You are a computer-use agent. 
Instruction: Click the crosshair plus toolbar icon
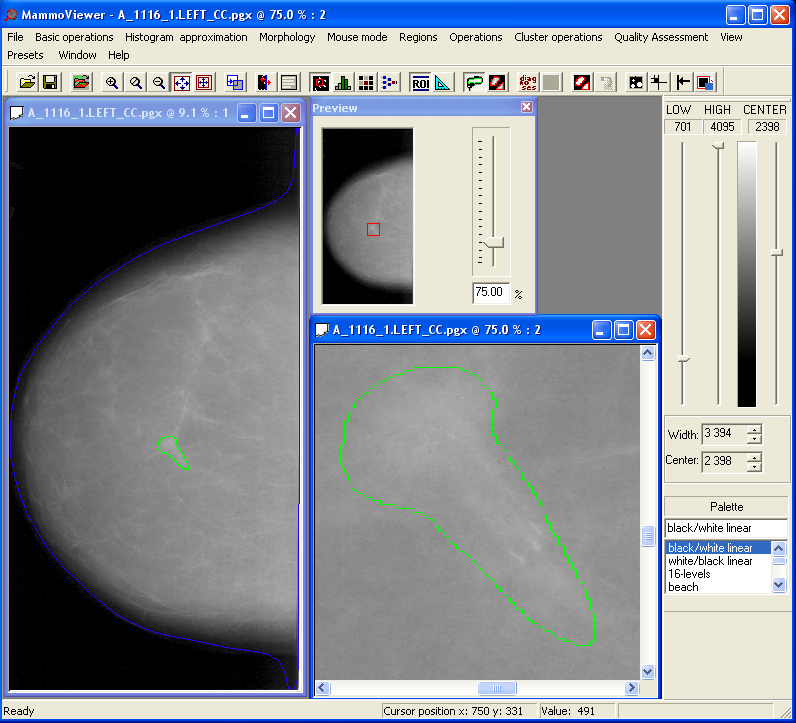(x=659, y=82)
